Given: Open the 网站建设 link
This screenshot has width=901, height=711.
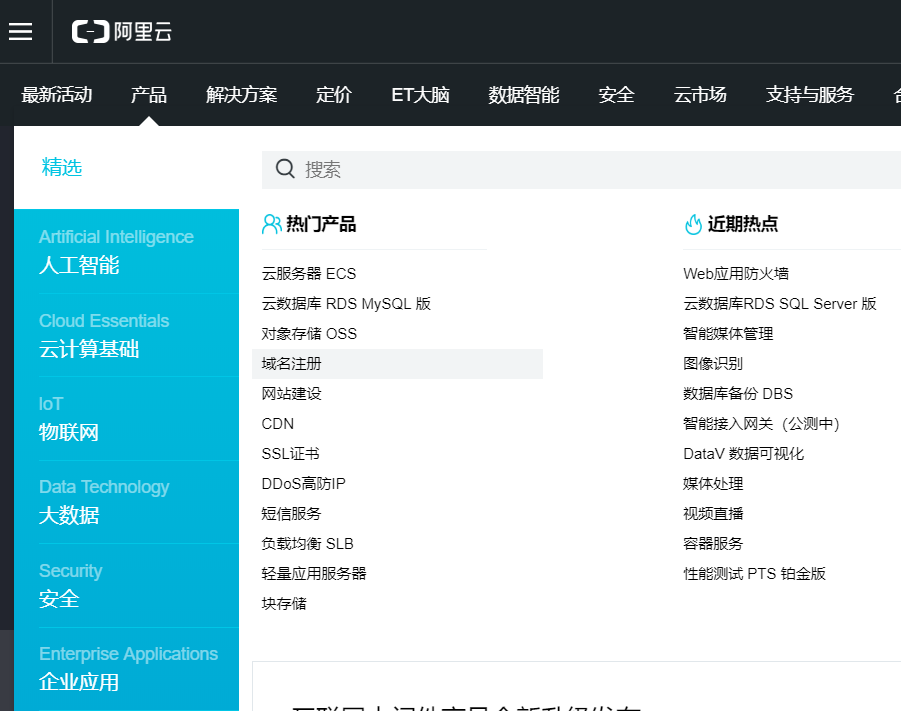Looking at the screenshot, I should (x=291, y=394).
